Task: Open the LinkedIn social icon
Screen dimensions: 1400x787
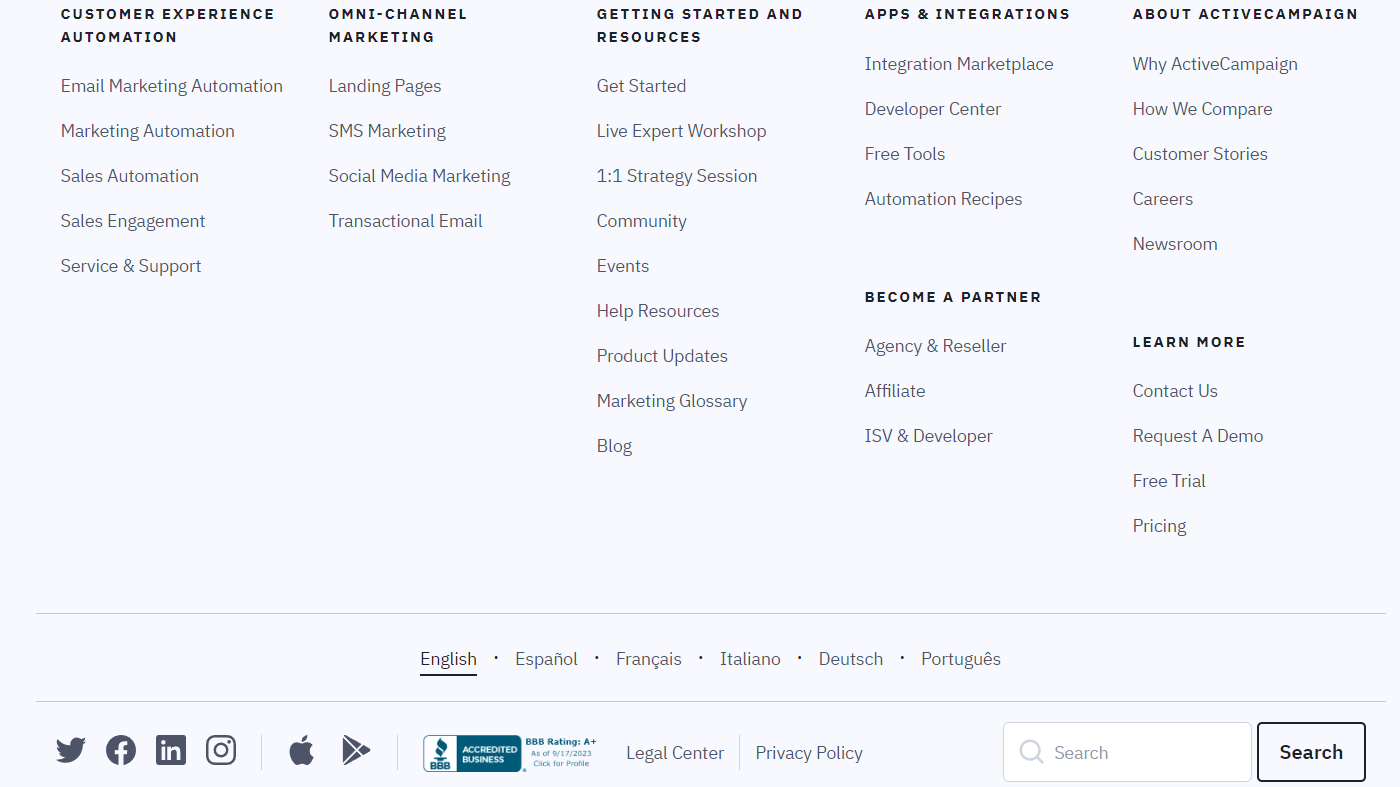Action: tap(171, 750)
